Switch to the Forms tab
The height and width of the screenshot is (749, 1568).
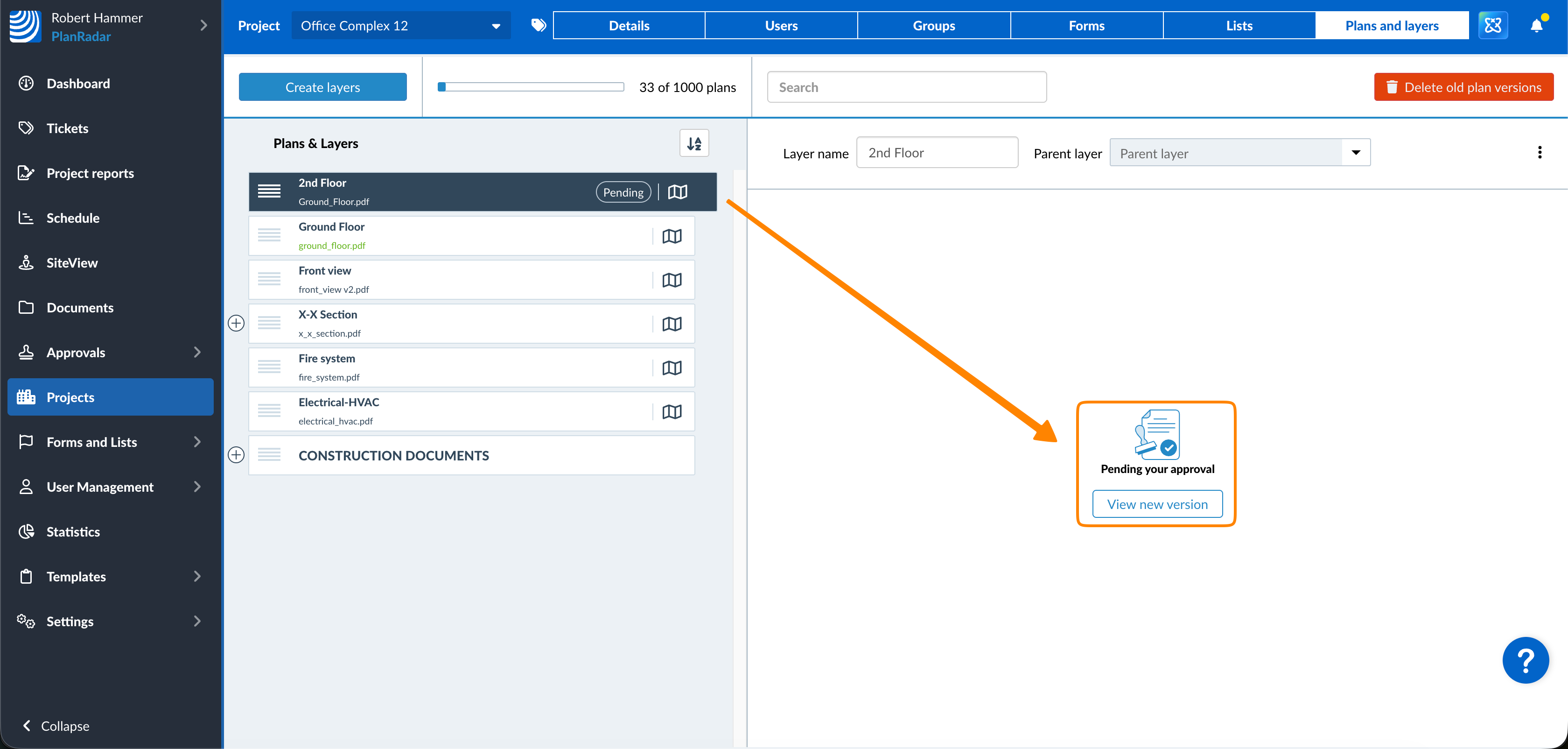click(1086, 26)
